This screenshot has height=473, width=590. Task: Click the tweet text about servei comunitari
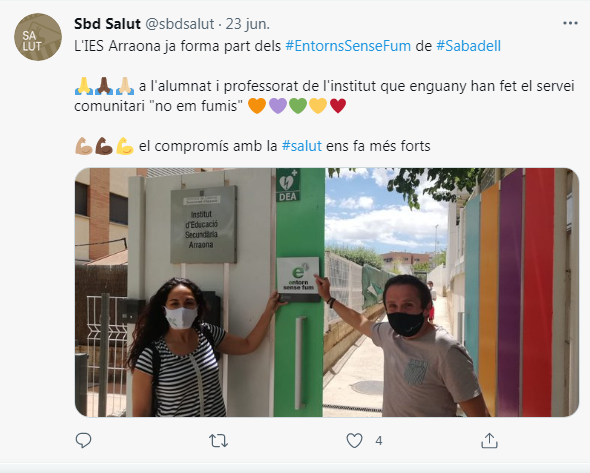tap(324, 96)
